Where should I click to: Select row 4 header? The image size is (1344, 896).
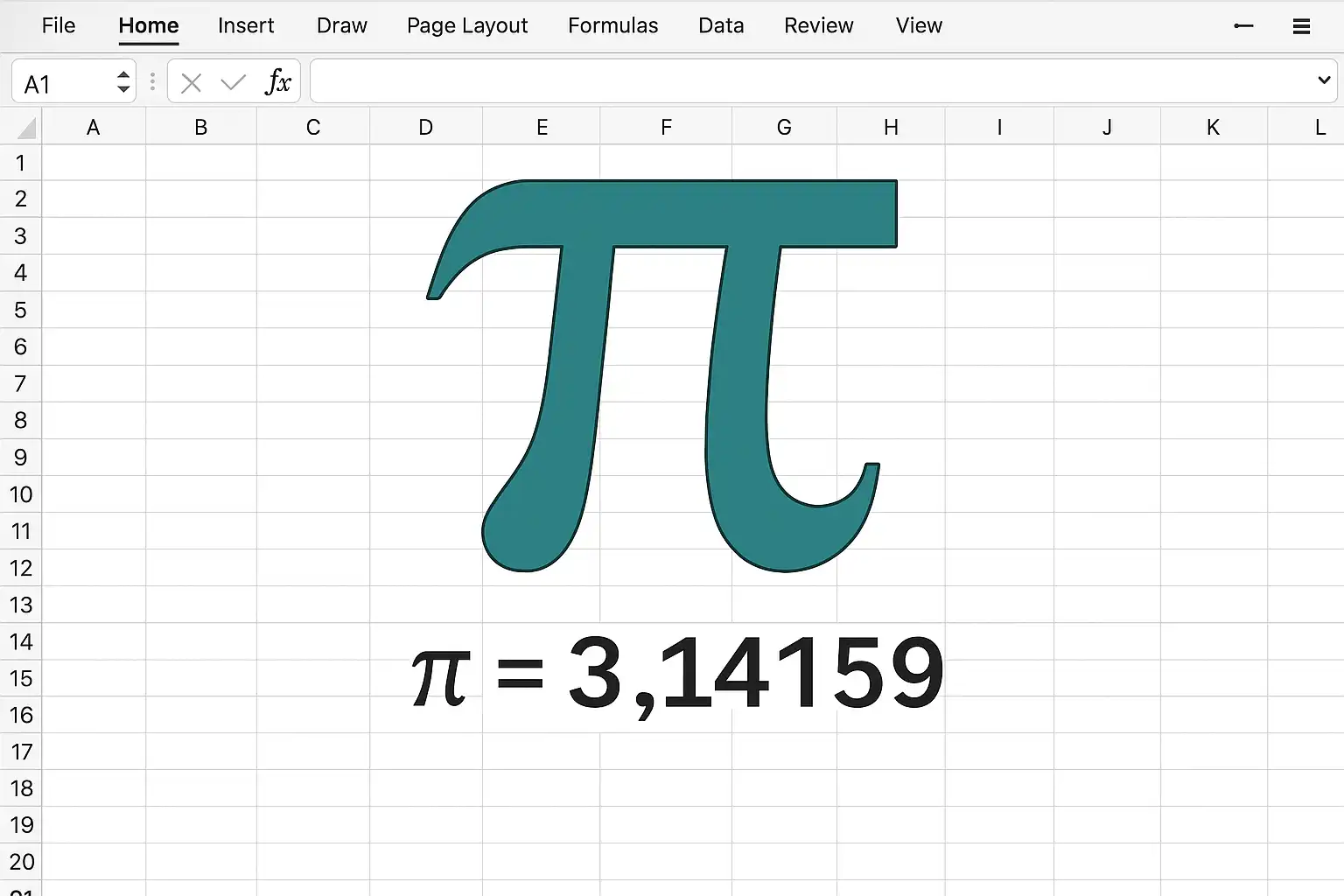21,273
